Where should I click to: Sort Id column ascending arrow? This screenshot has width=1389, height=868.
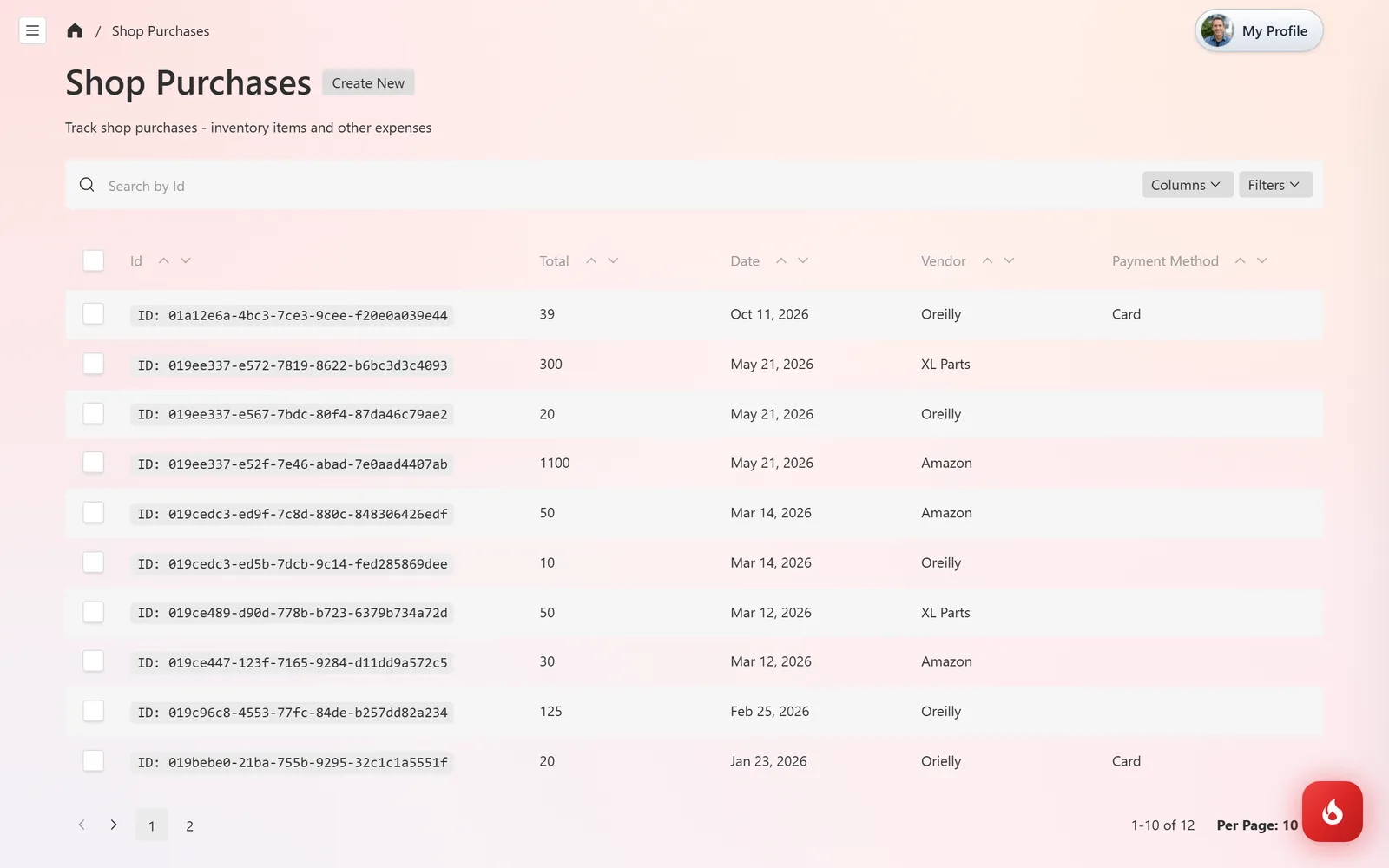click(x=163, y=260)
